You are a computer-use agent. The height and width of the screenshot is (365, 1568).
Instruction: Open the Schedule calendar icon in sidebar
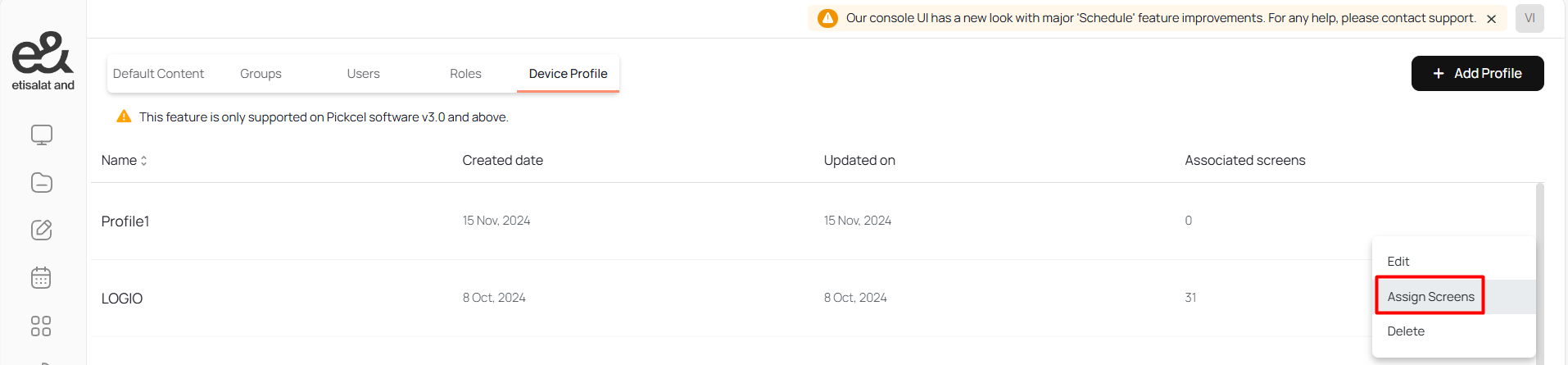(x=41, y=278)
